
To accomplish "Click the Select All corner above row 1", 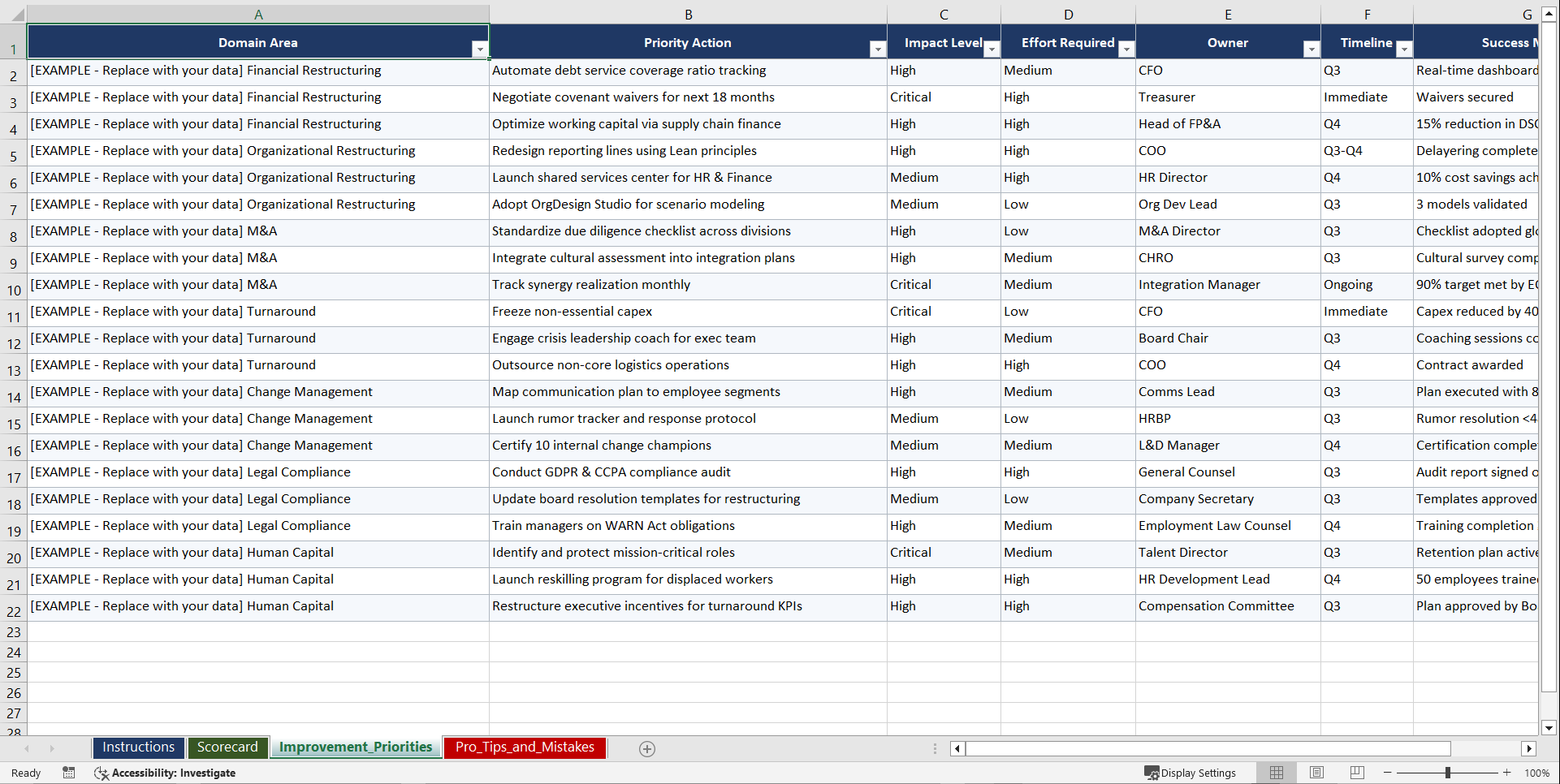I will [16, 14].
